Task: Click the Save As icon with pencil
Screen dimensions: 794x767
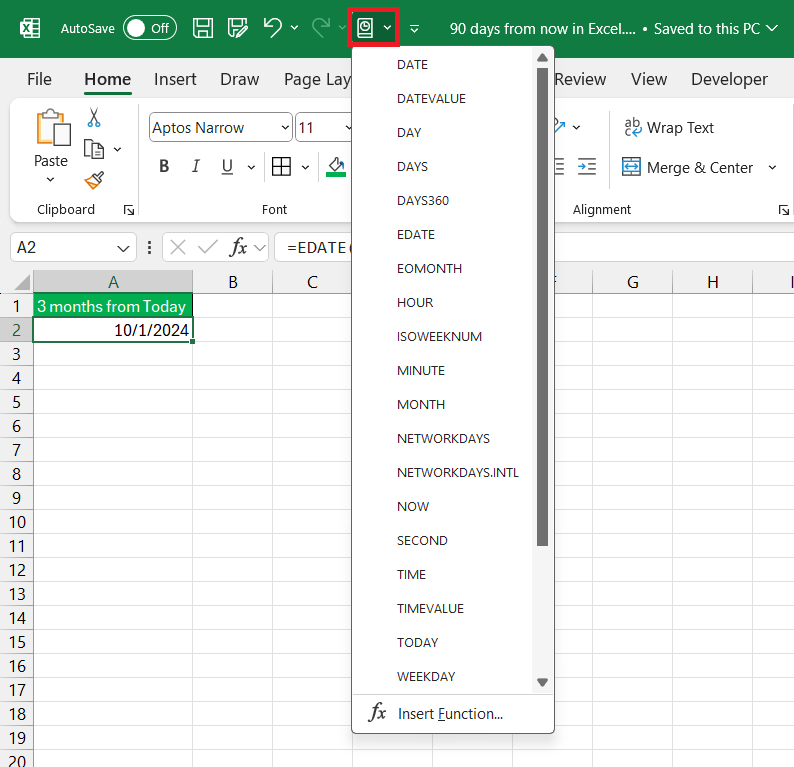Action: pos(237,28)
